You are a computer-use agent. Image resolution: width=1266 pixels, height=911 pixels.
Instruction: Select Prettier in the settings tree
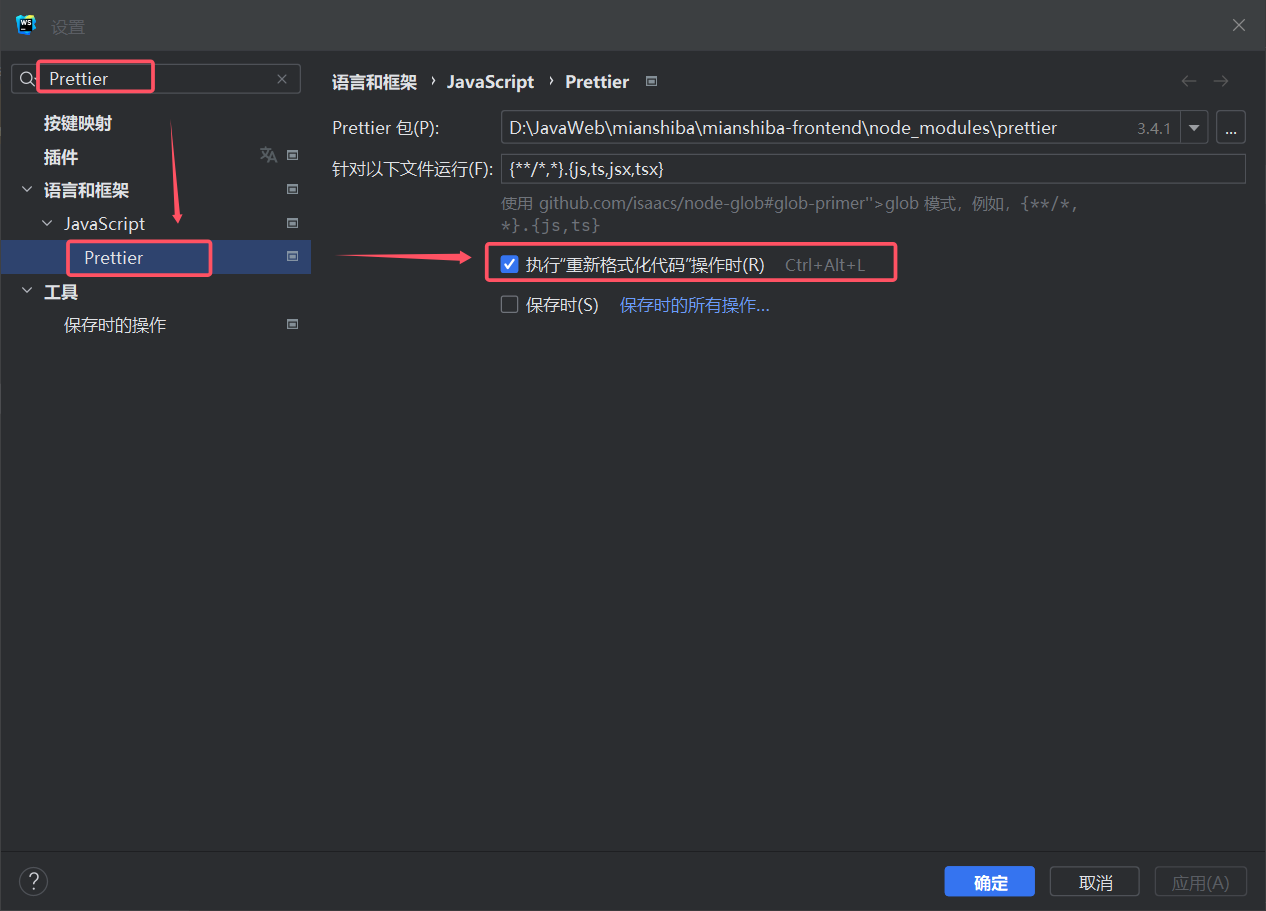(x=114, y=258)
